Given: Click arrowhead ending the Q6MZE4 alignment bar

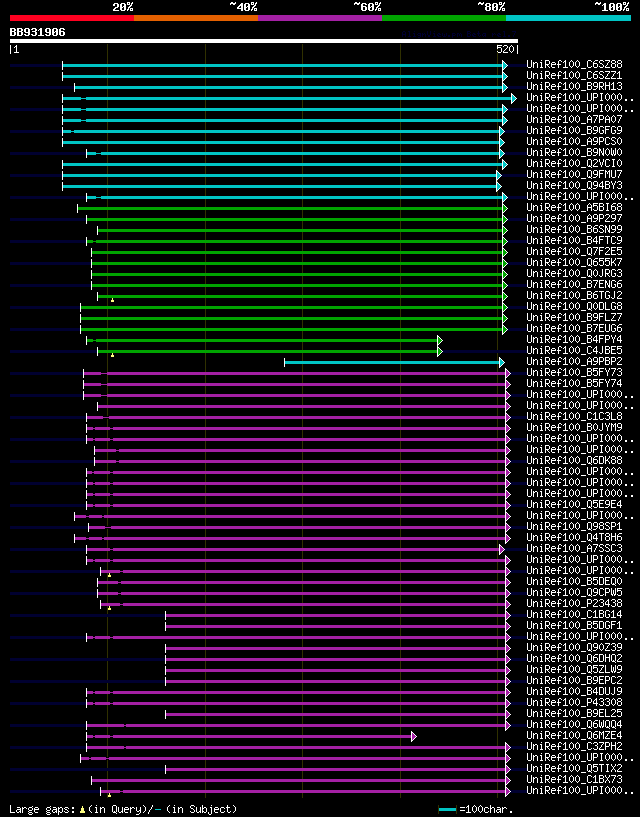Looking at the screenshot, I should tap(414, 736).
